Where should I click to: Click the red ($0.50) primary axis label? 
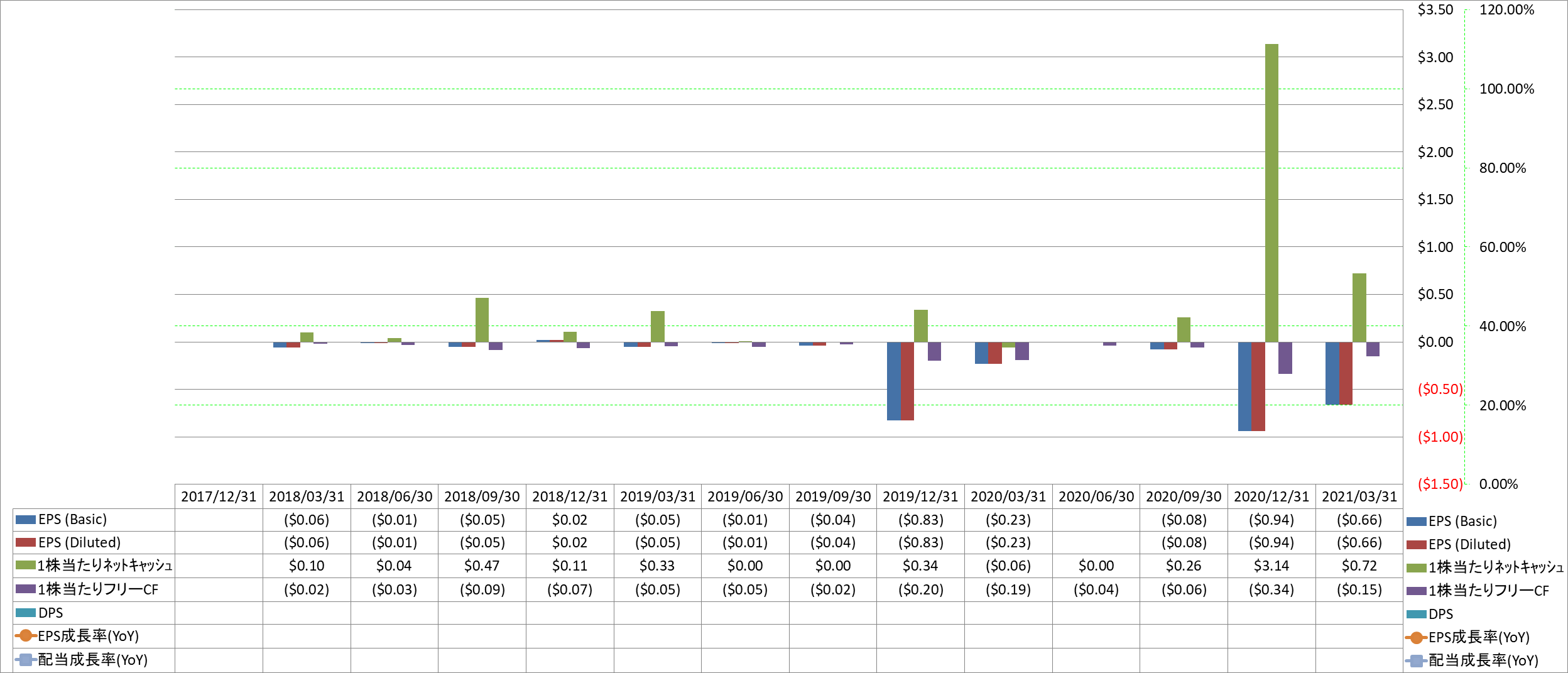[x=1440, y=389]
